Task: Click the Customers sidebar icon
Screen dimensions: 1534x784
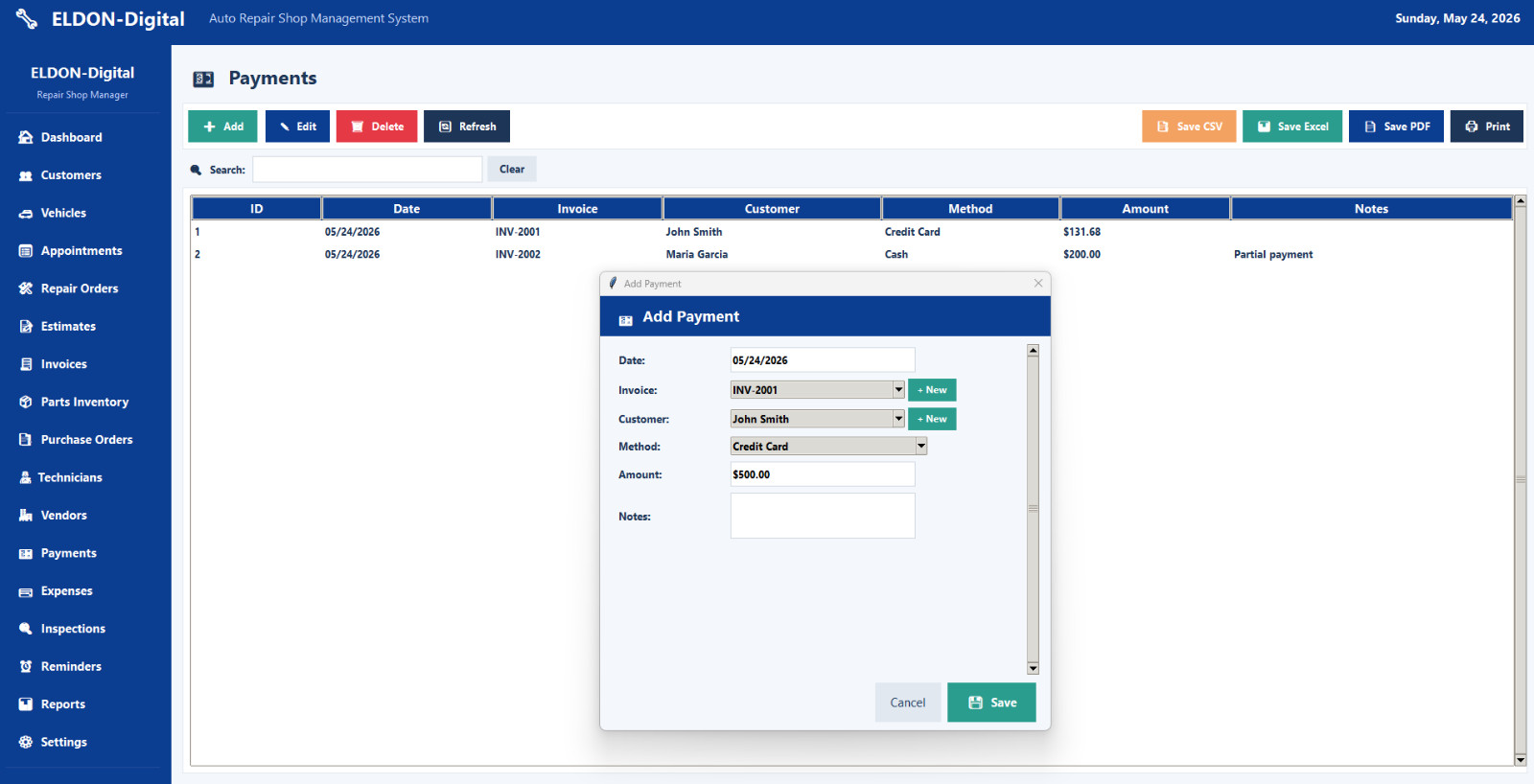Action: click(26, 175)
